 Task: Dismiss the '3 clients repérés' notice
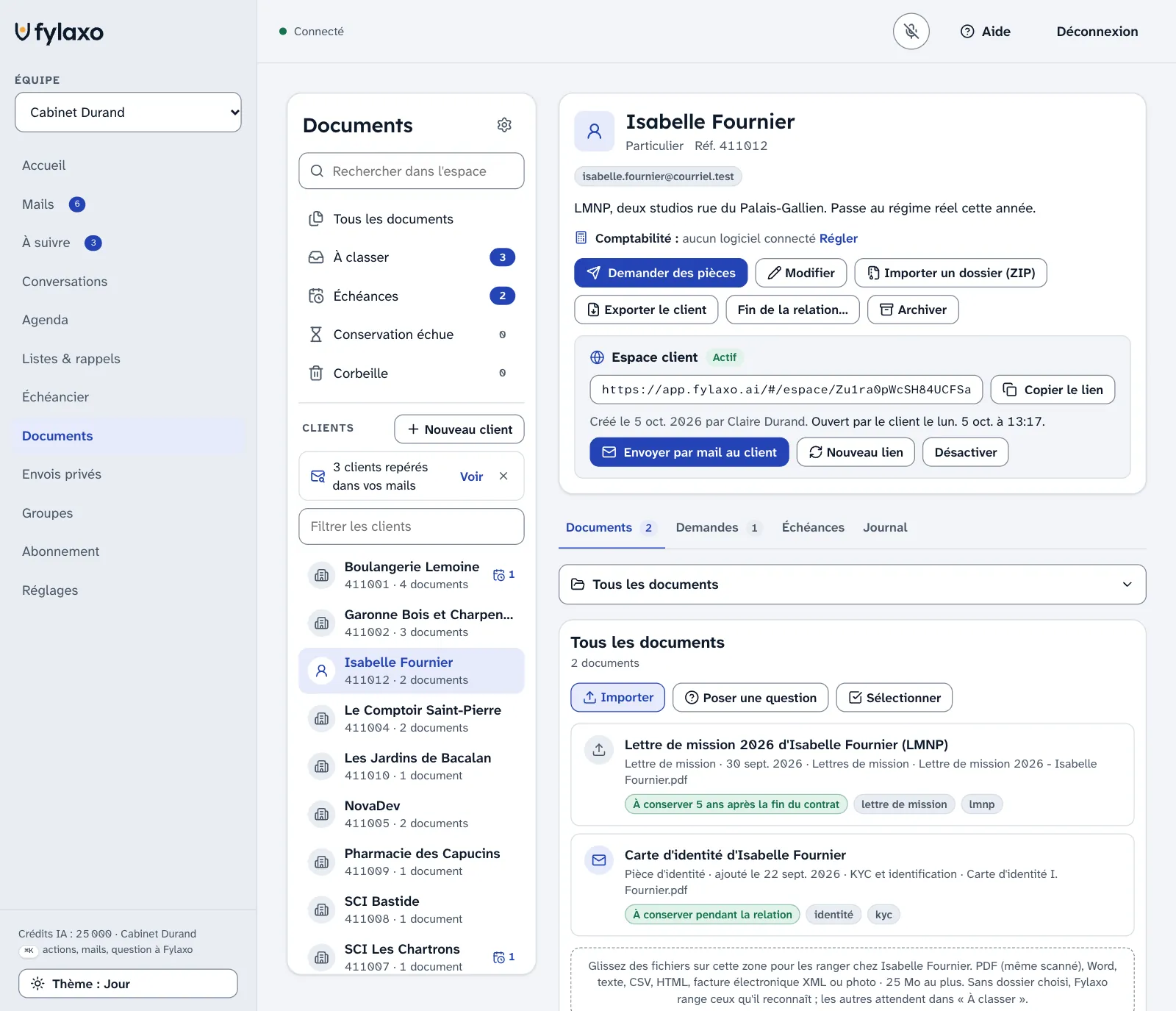tap(503, 476)
